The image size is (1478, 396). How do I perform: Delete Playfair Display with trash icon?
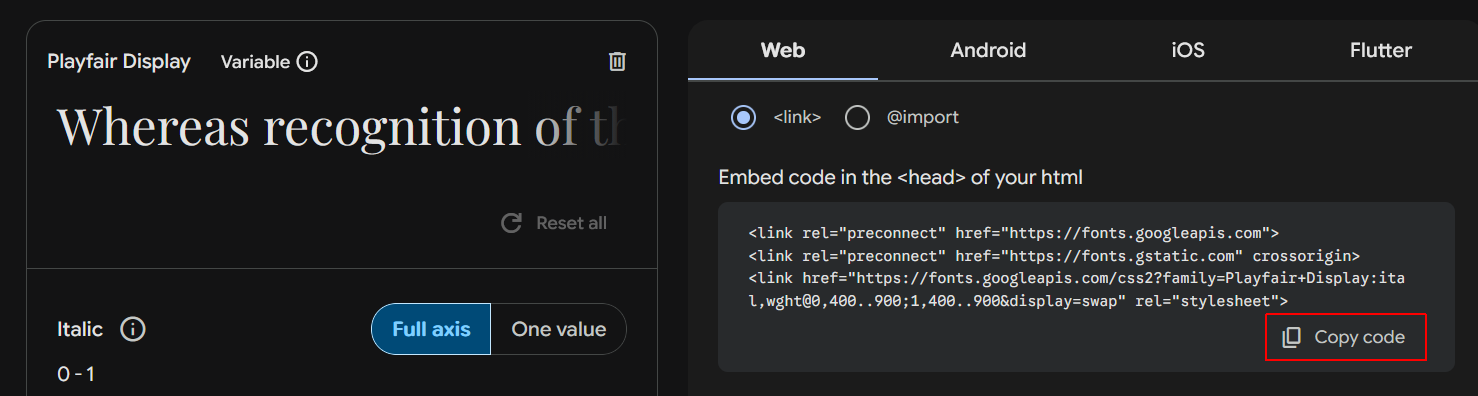[x=617, y=62]
